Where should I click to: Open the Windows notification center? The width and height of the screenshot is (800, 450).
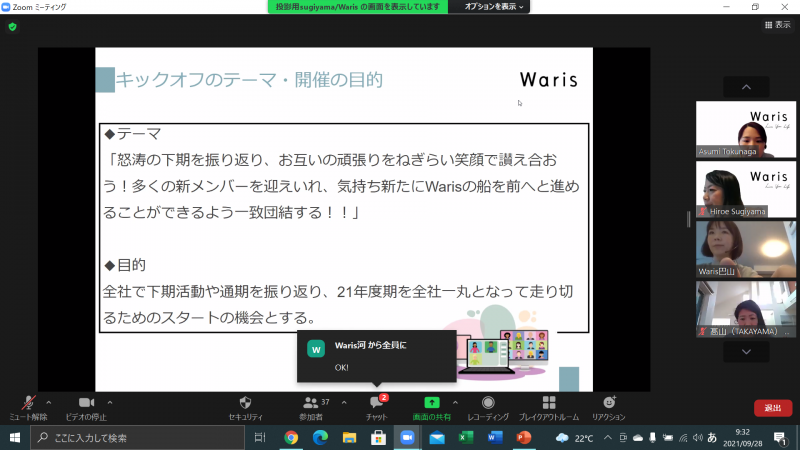779,438
